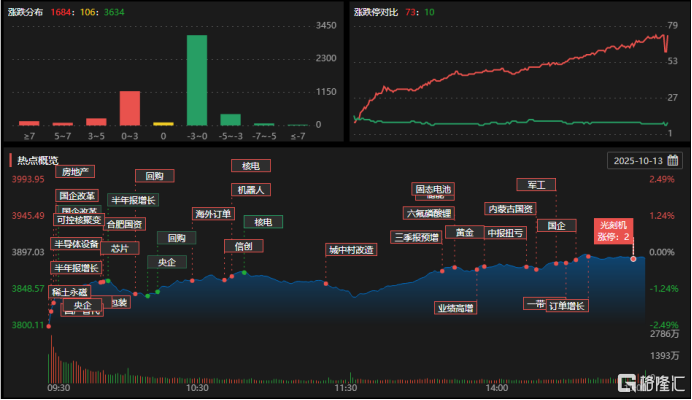Select the 房地产 hotspot tag
Image resolution: width=692 pixels, height=400 pixels.
[75, 172]
